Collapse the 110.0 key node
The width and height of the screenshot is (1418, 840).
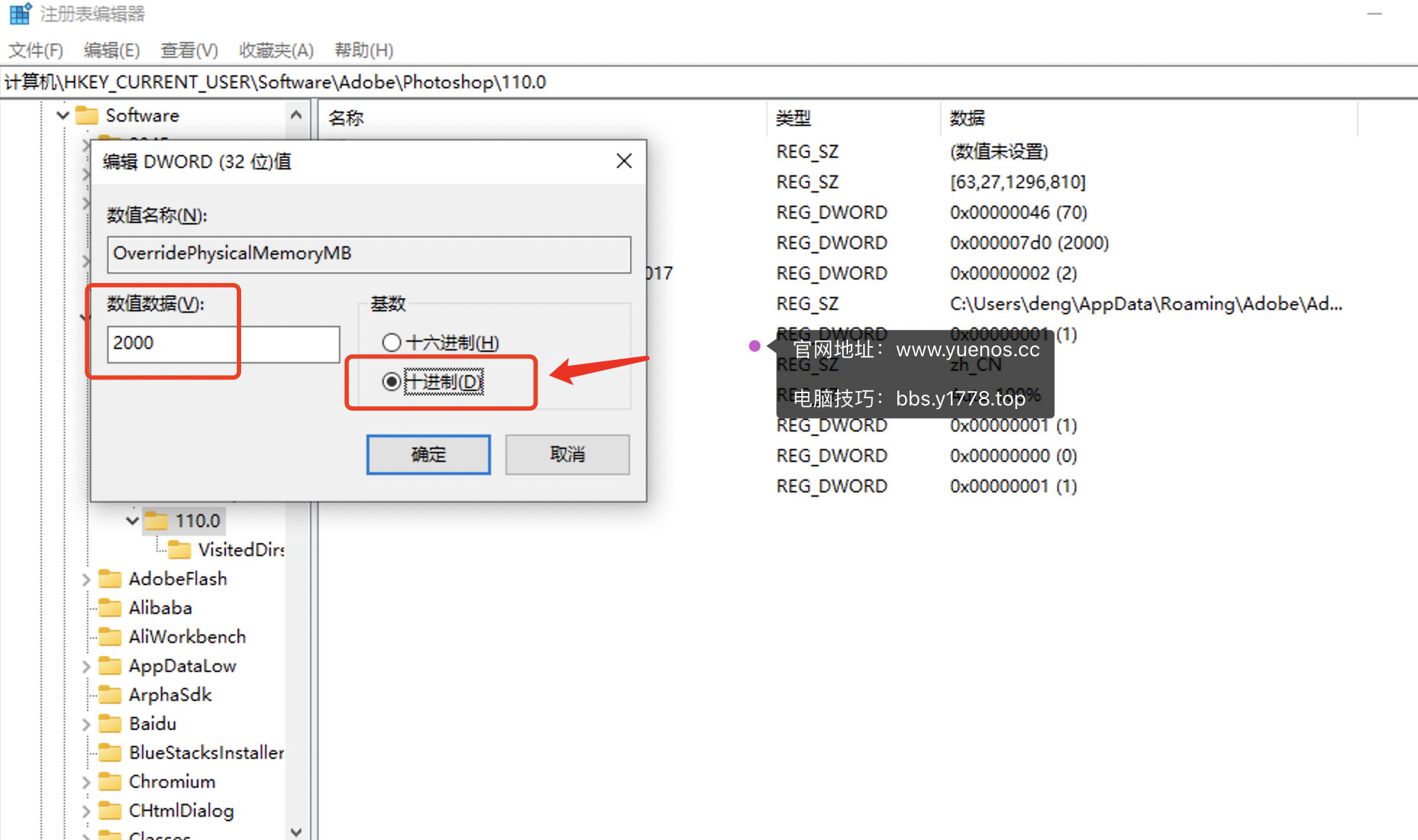(133, 521)
